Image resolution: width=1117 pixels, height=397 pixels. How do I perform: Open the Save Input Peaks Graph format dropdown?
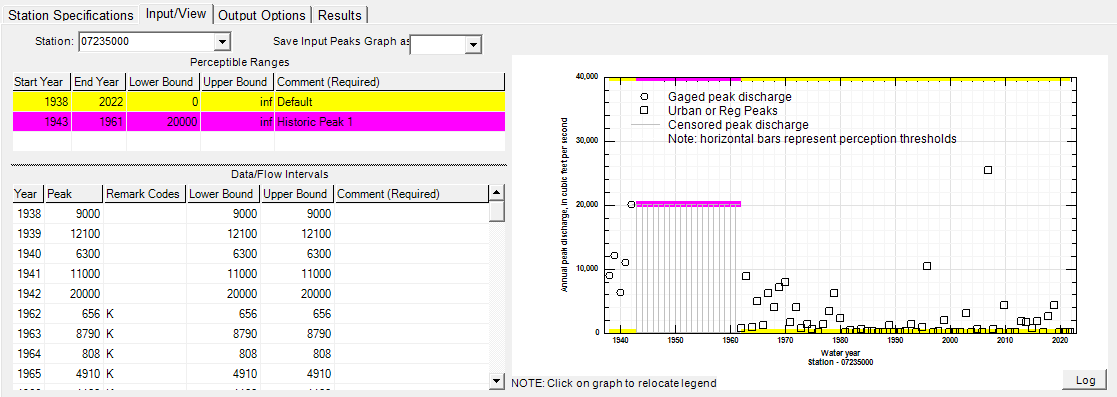474,45
